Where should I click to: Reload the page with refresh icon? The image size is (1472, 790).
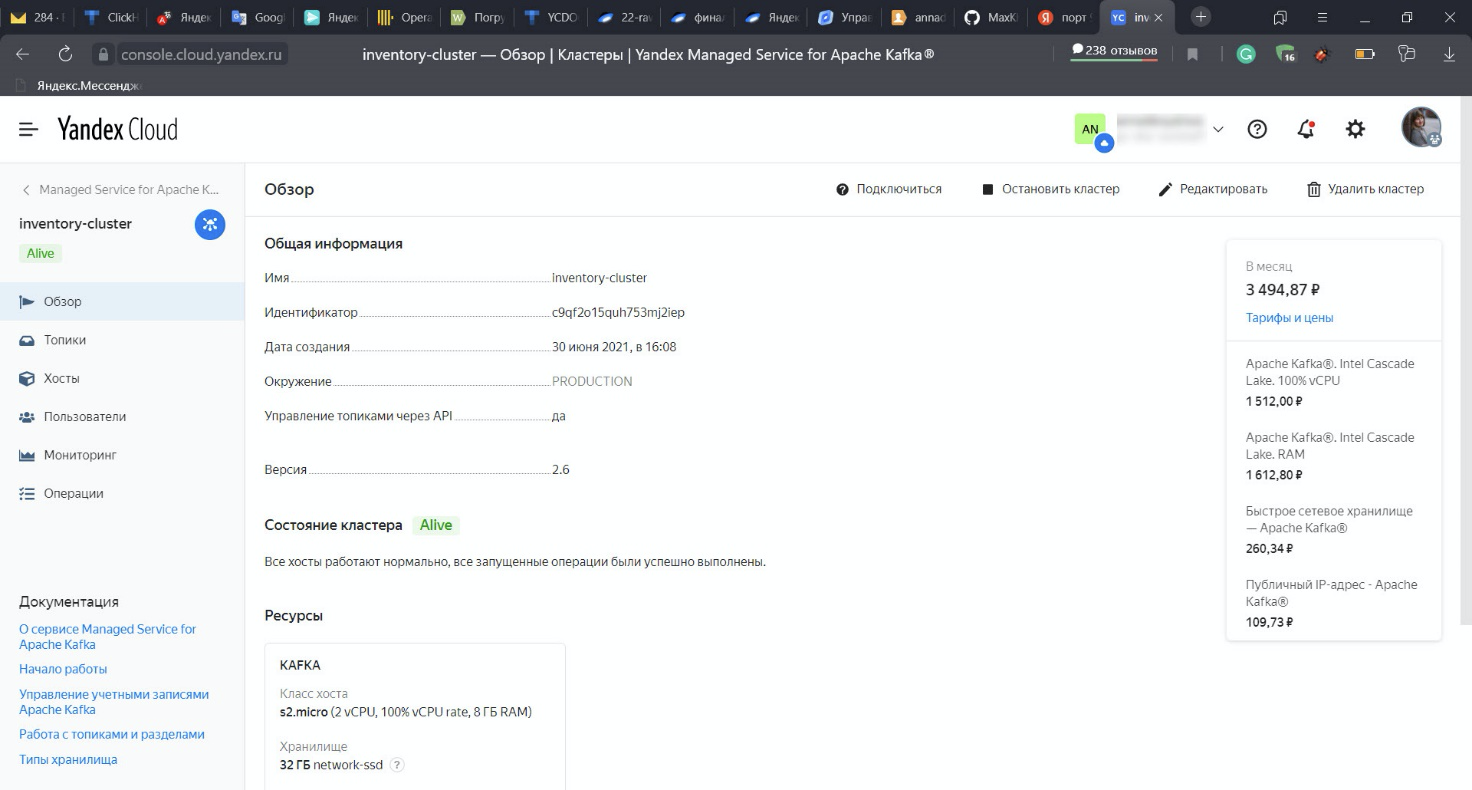coord(66,54)
